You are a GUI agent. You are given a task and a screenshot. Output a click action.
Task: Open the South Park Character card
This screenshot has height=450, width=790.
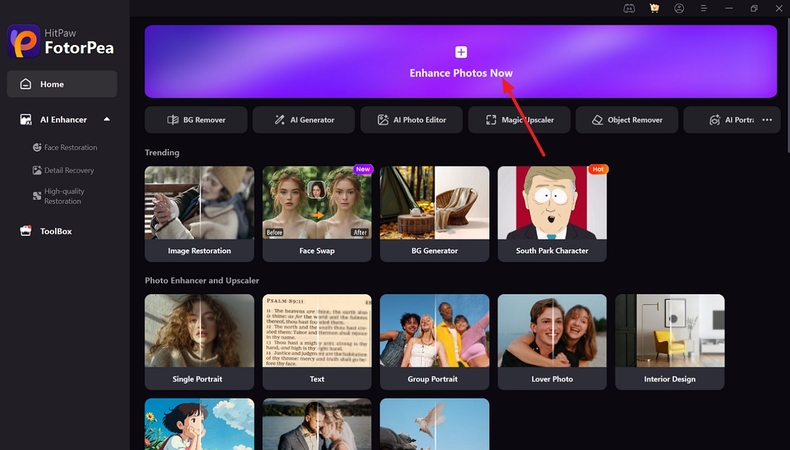(x=552, y=214)
